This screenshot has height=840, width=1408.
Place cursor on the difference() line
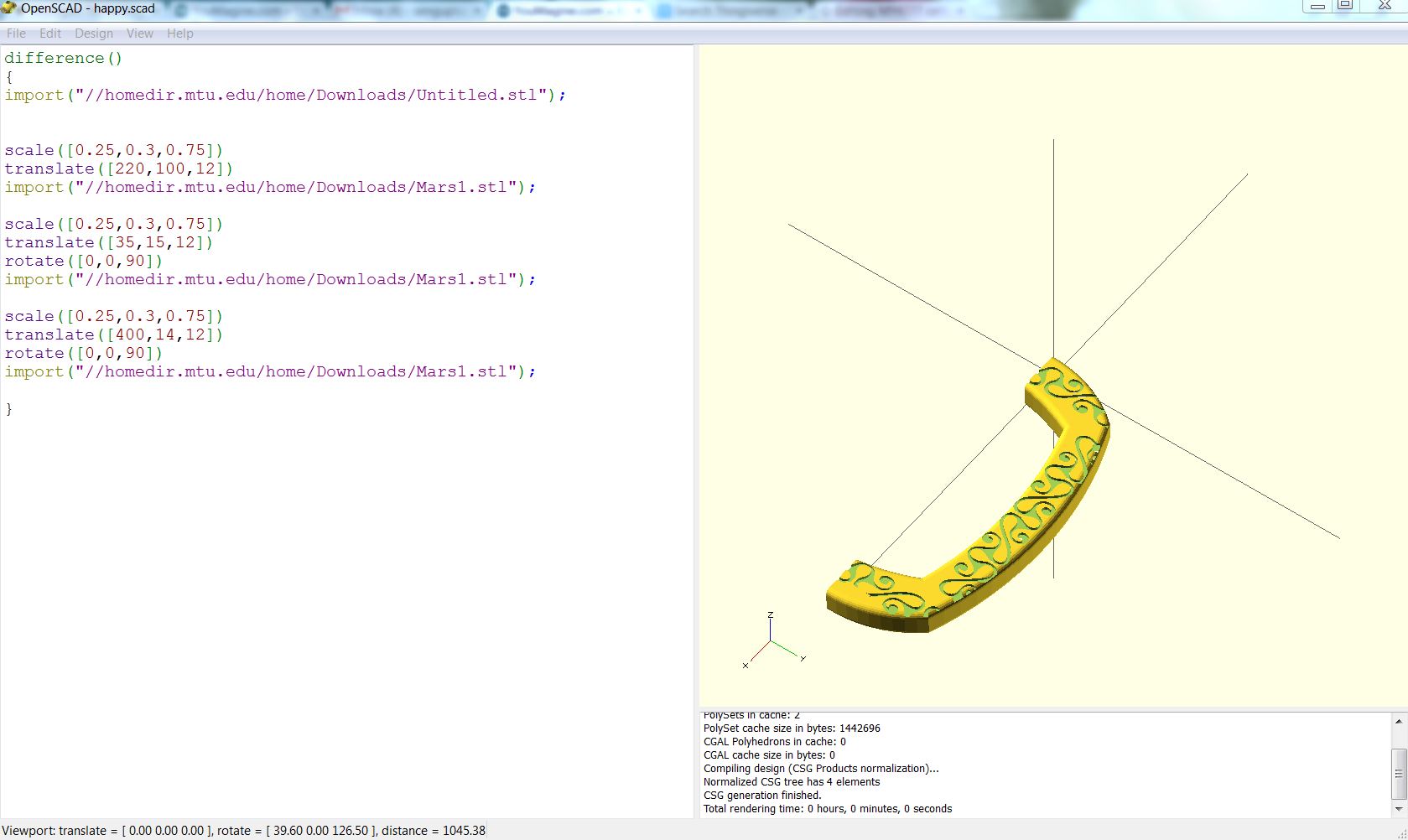64,58
